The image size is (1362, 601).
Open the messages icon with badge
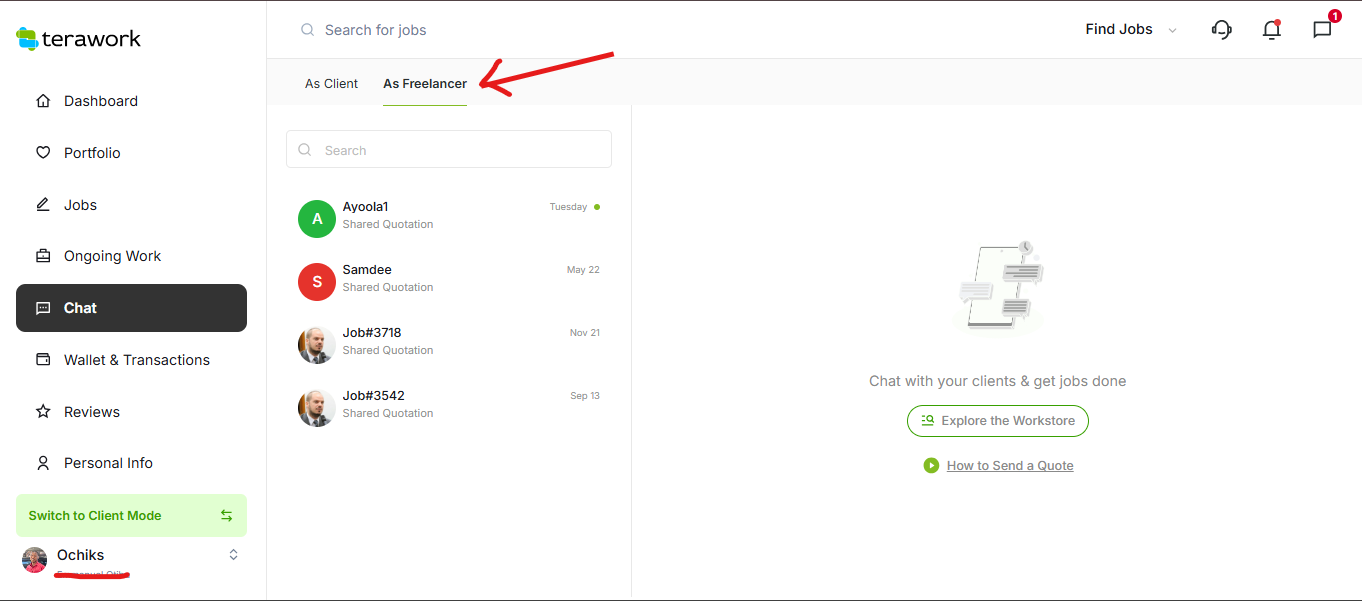[x=1322, y=30]
